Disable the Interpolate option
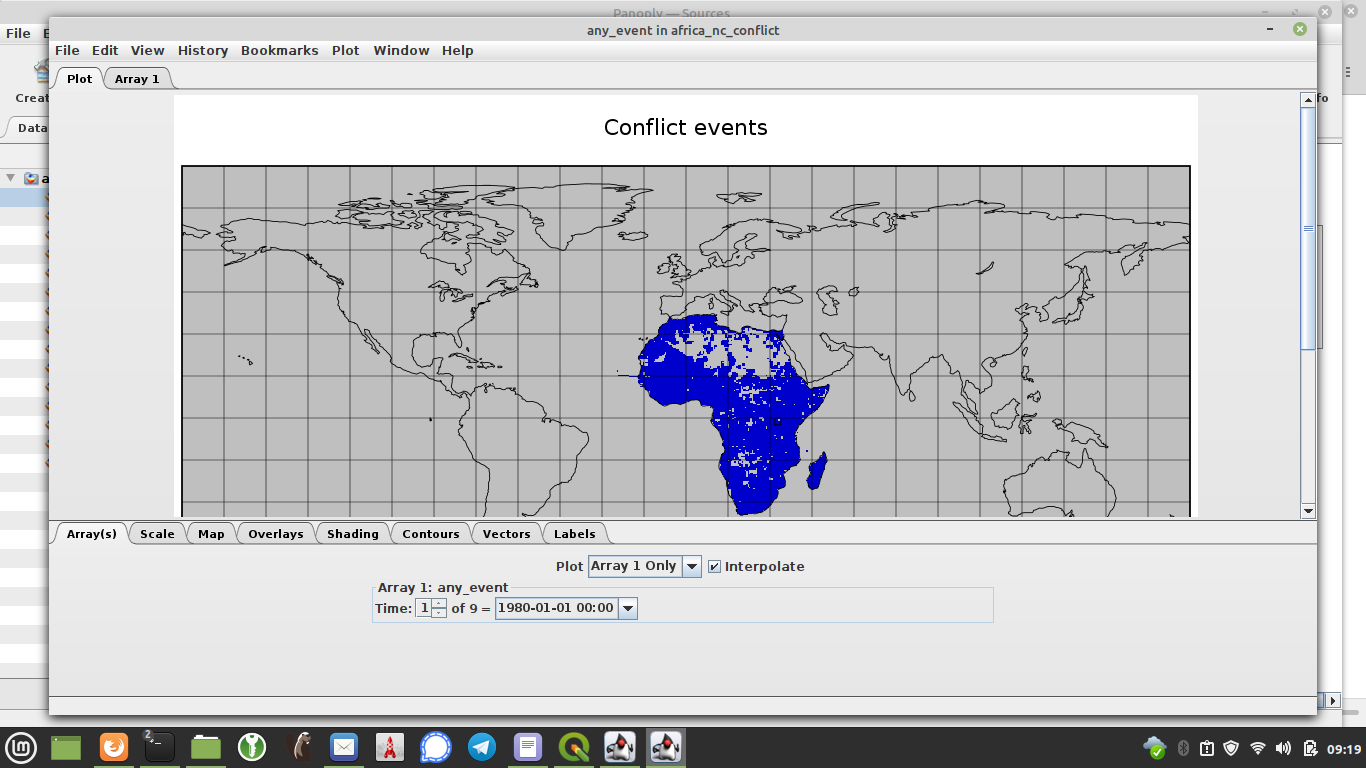Screen dimensions: 1366x768 713,566
